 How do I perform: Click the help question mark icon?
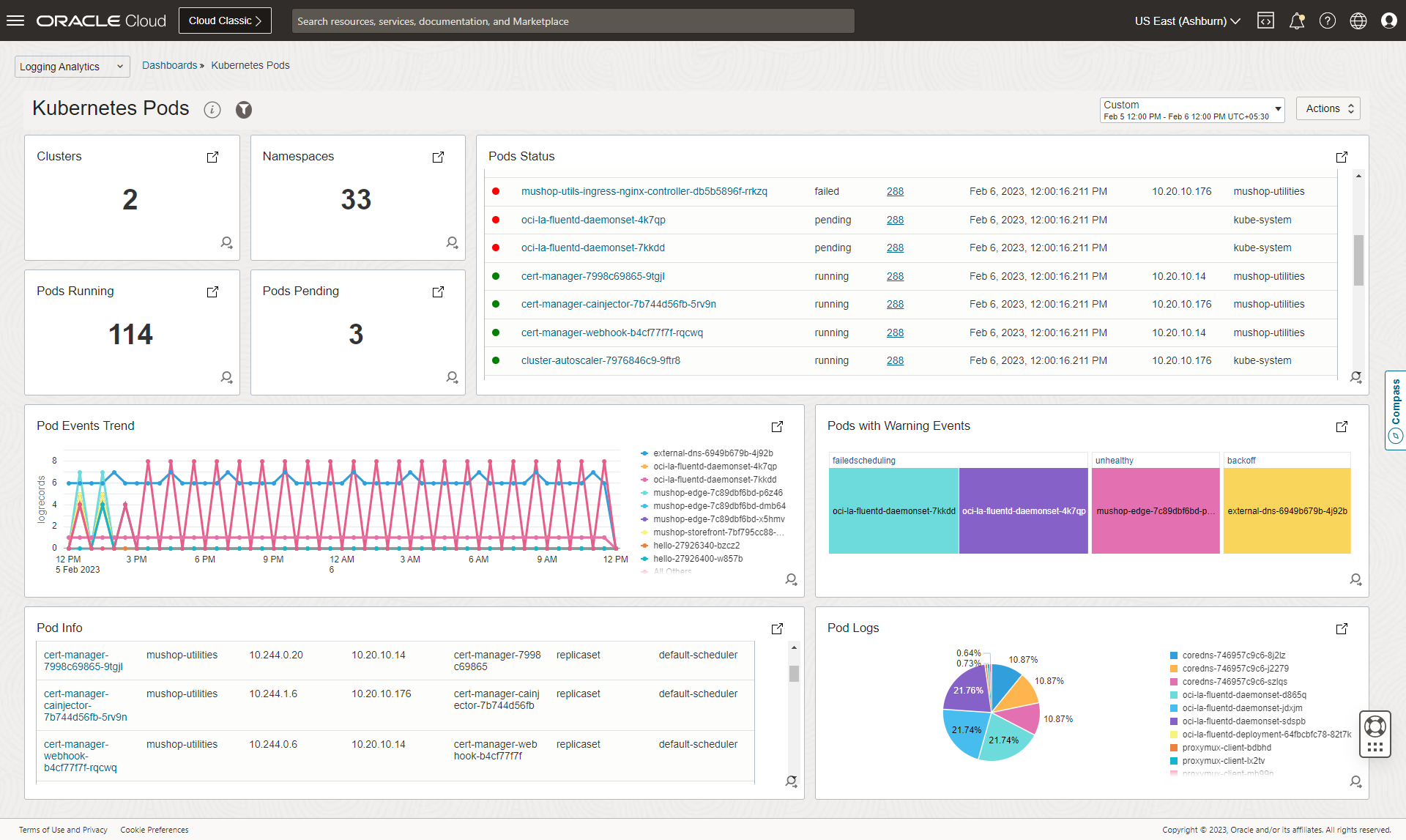pos(1328,21)
